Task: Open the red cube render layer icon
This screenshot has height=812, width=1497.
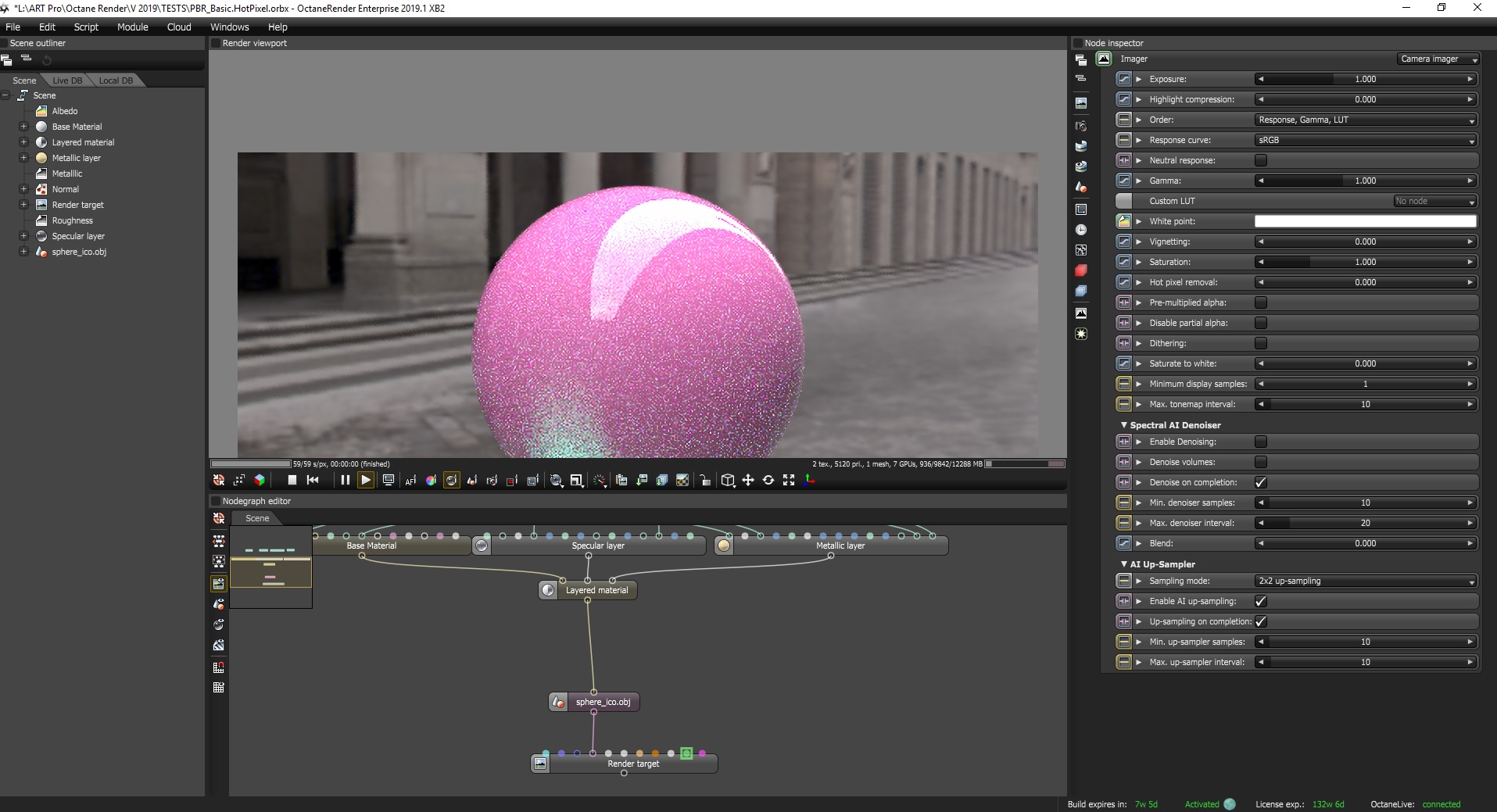Action: pyautogui.click(x=1081, y=270)
